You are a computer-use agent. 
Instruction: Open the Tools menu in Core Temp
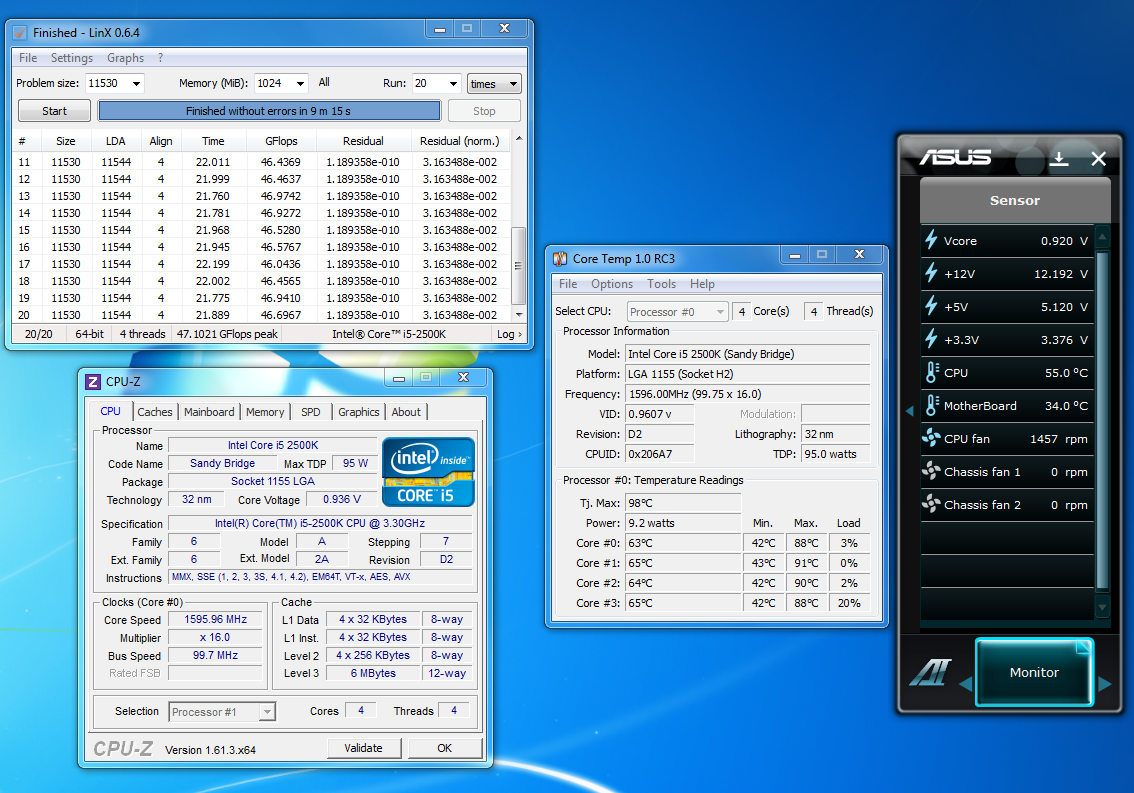[661, 284]
